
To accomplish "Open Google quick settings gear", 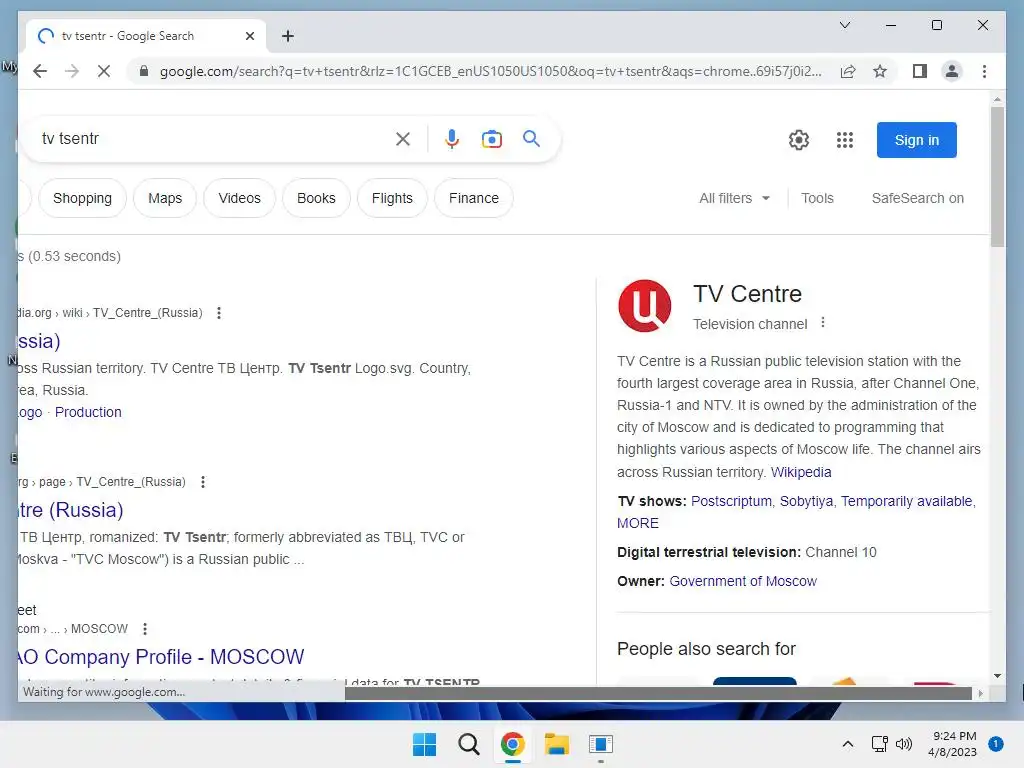I will (799, 140).
